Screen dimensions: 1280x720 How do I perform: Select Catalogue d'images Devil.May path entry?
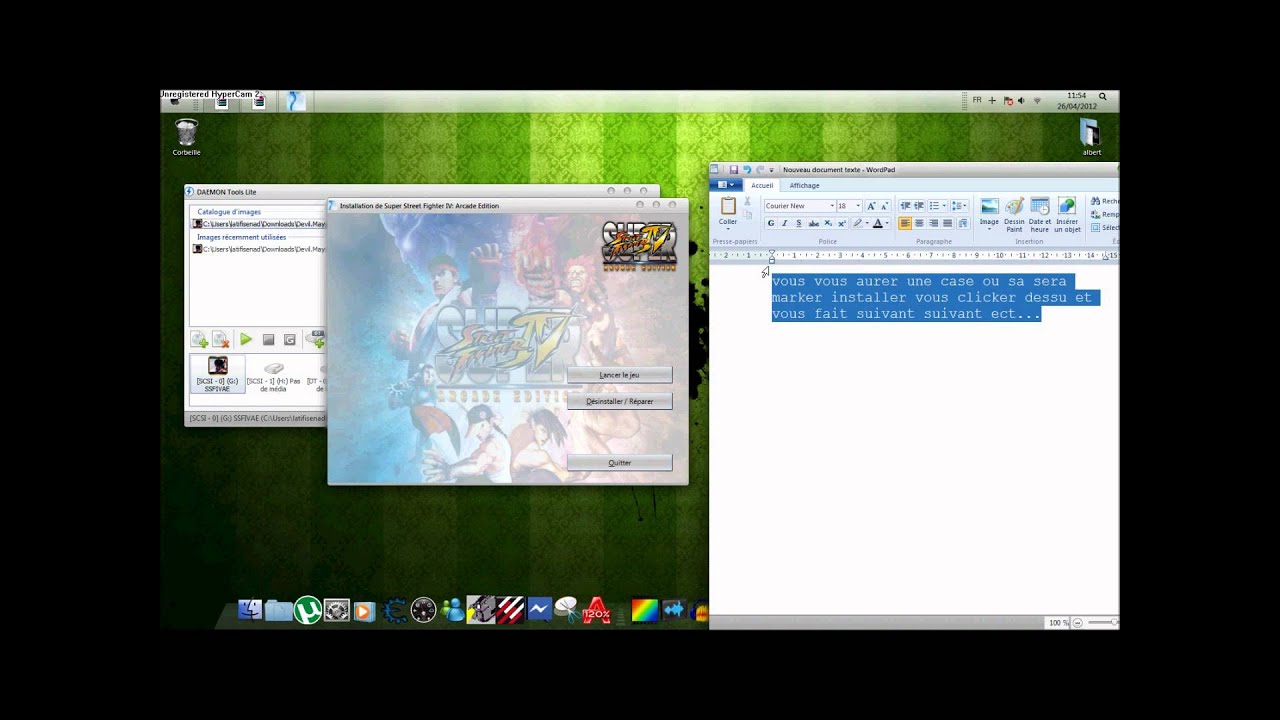point(259,224)
